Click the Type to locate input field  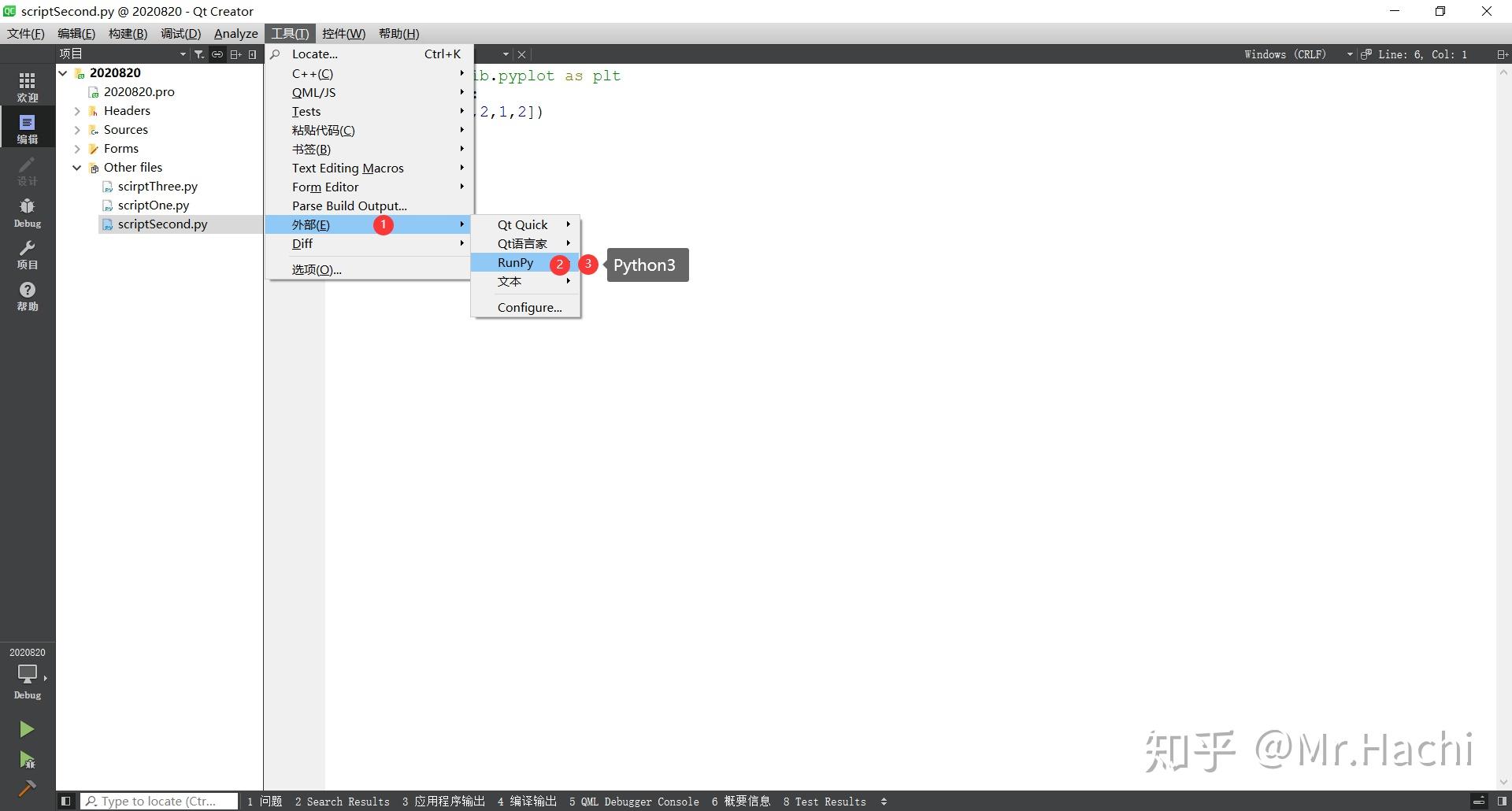click(x=160, y=802)
